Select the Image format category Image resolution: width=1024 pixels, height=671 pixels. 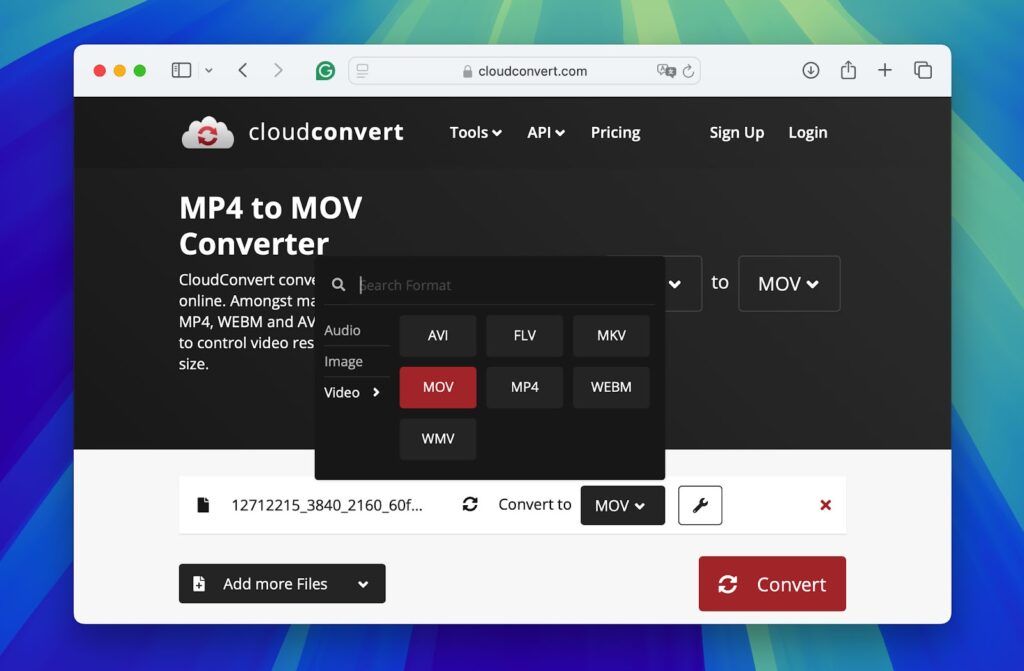[344, 362]
